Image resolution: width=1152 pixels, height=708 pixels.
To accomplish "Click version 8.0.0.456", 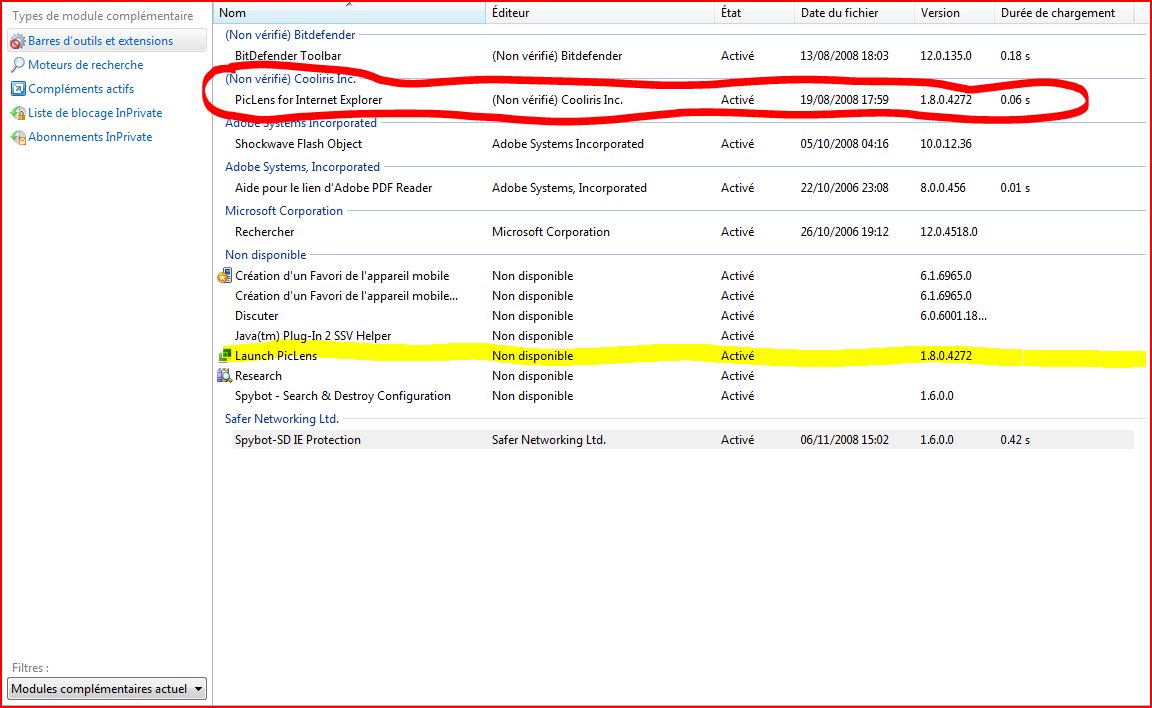I will [943, 188].
